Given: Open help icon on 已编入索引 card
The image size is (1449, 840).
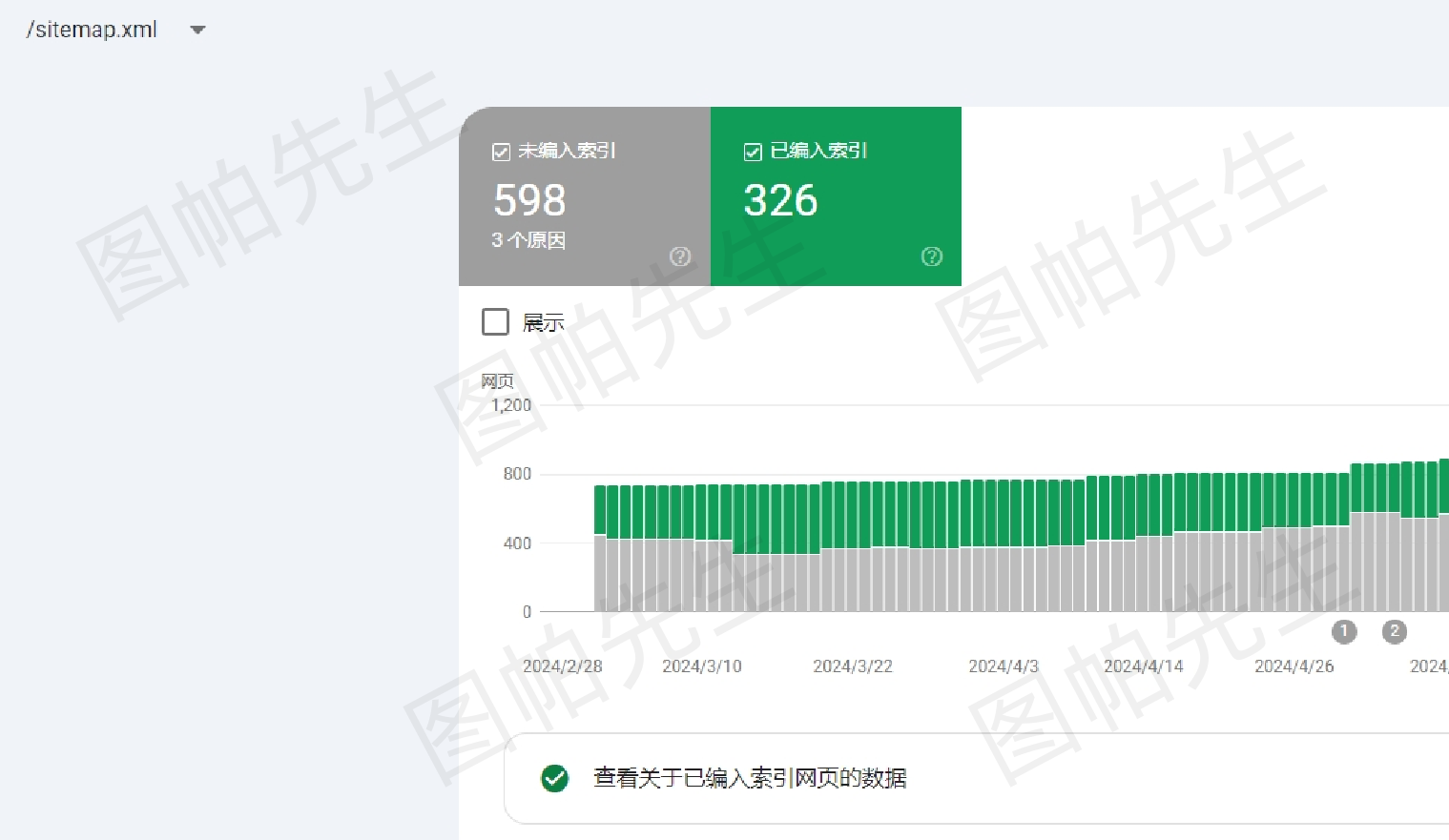Looking at the screenshot, I should click(932, 256).
